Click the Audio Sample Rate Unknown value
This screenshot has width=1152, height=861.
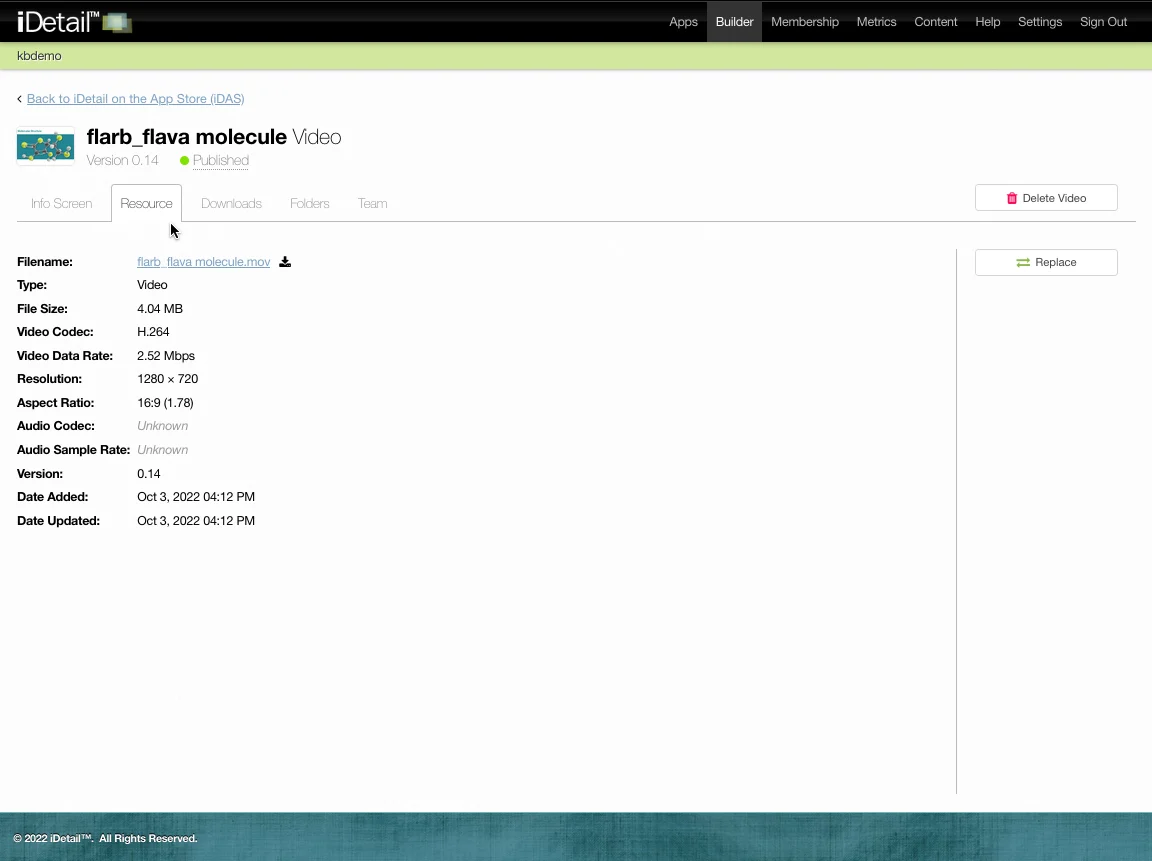162,450
